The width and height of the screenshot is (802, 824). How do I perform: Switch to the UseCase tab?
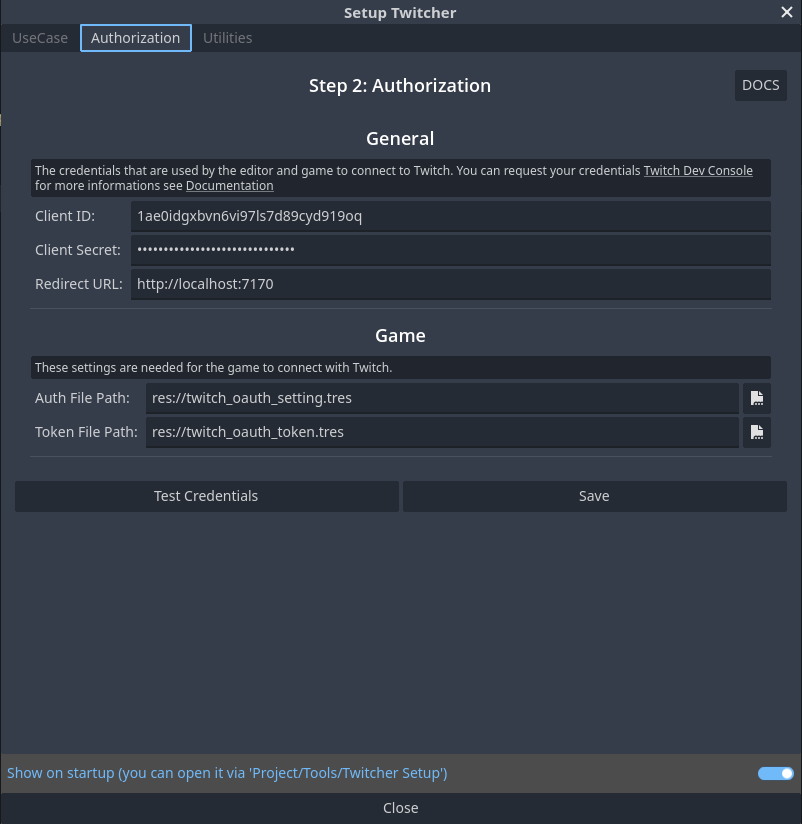[40, 38]
